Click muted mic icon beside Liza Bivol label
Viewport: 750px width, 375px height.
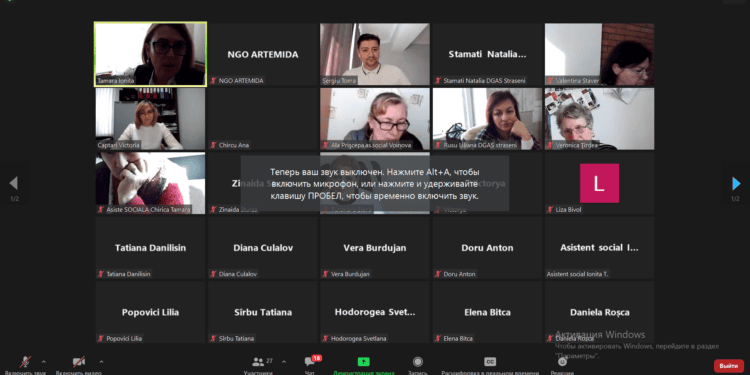(551, 210)
